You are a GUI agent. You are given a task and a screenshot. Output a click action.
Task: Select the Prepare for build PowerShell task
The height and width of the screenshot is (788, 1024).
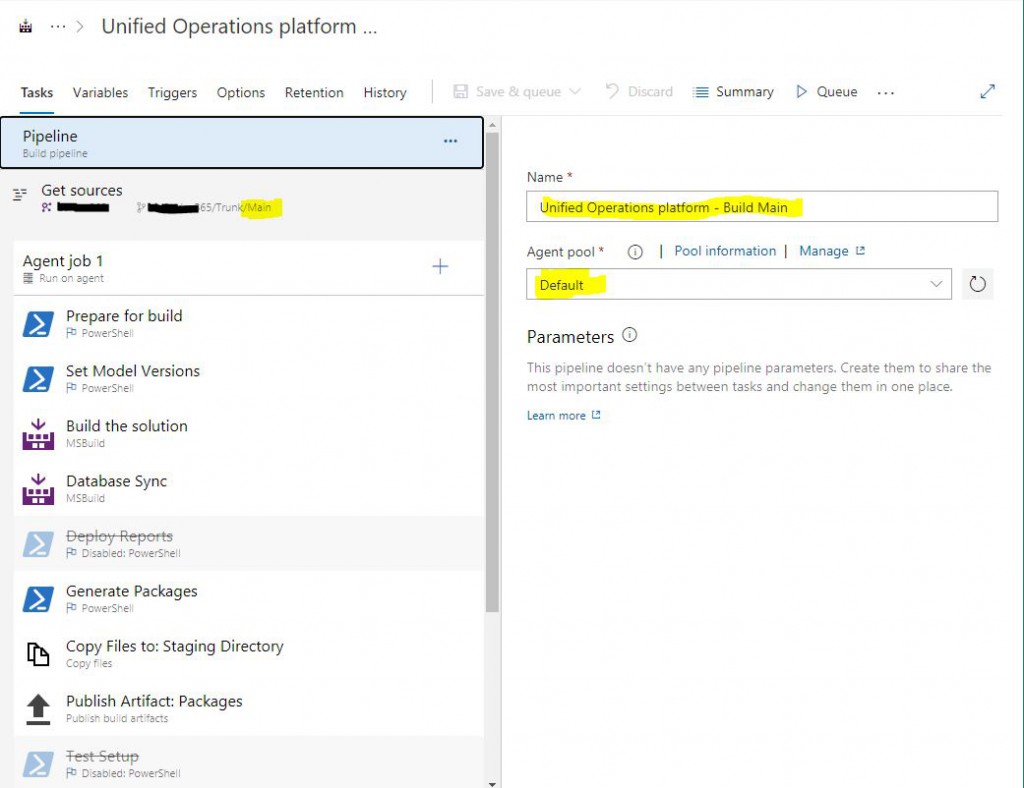pyautogui.click(x=124, y=323)
